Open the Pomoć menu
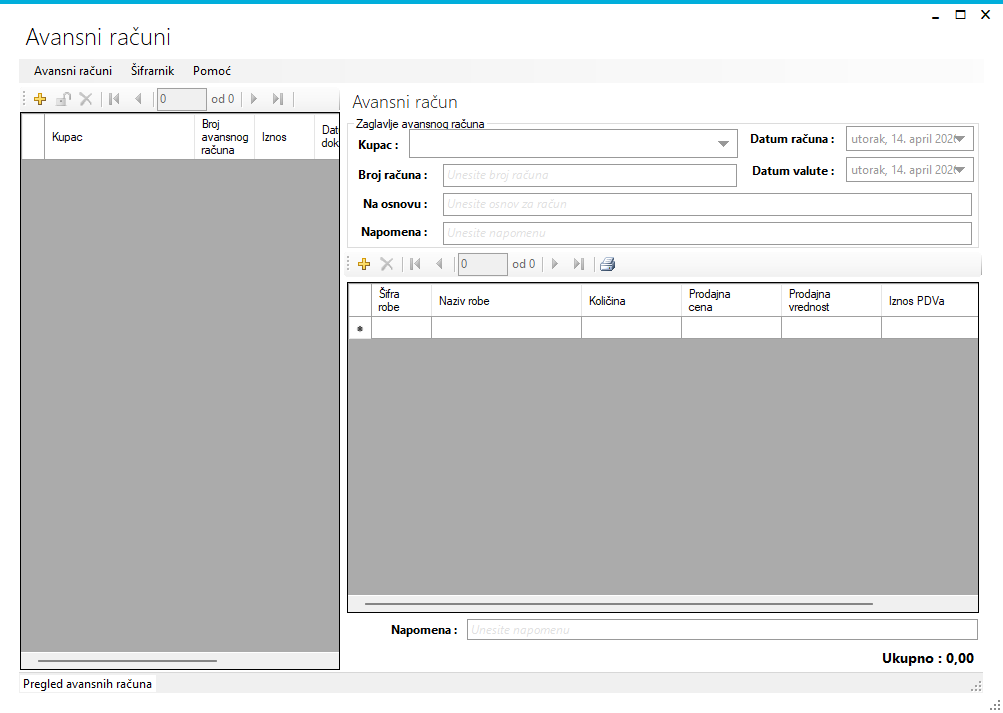This screenshot has height=713, width=1003. click(212, 71)
